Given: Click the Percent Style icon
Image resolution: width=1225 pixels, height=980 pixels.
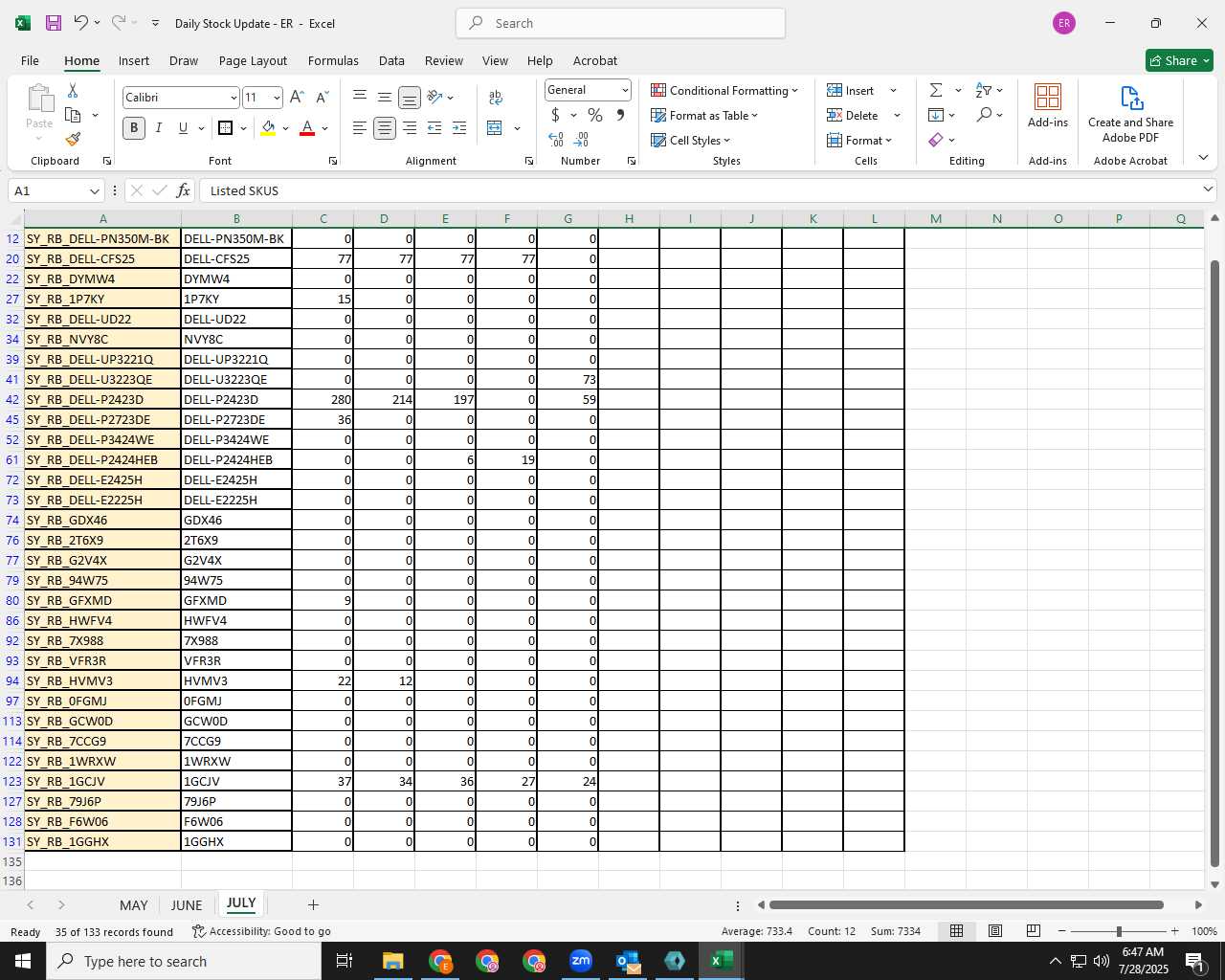Looking at the screenshot, I should (595, 115).
